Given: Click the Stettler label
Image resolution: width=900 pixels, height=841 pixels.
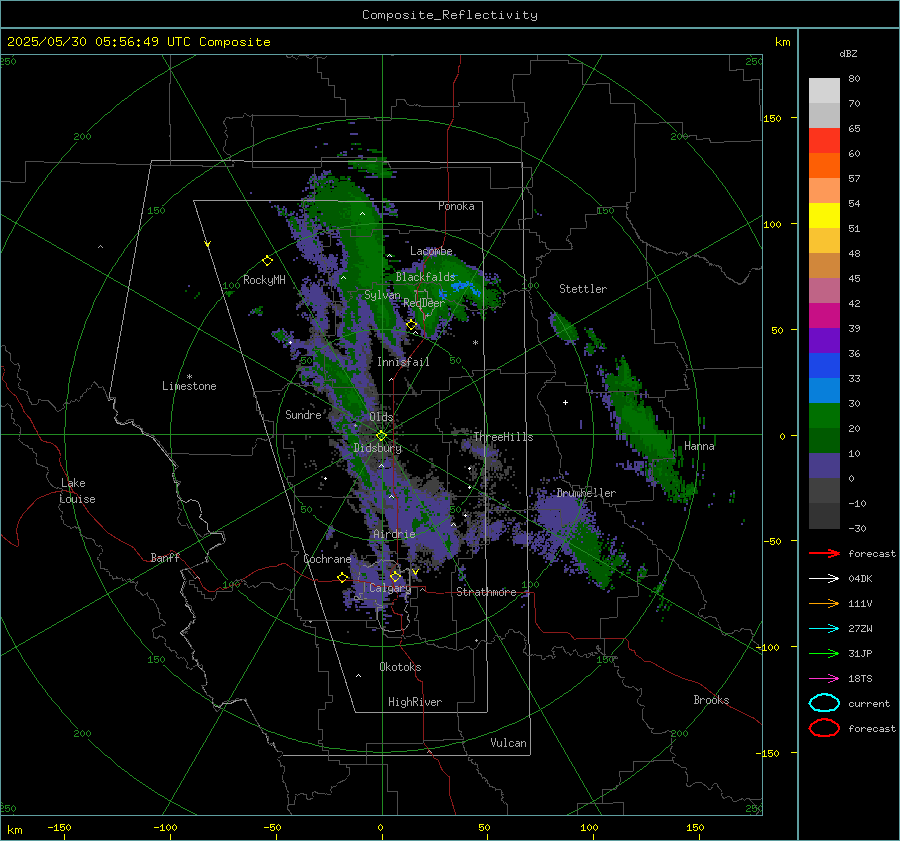Looking at the screenshot, I should [583, 289].
